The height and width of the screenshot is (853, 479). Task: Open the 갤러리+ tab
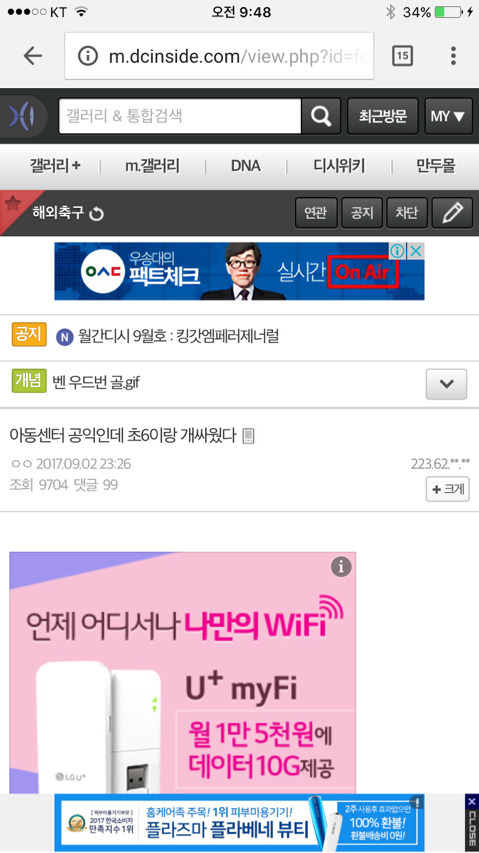click(55, 166)
